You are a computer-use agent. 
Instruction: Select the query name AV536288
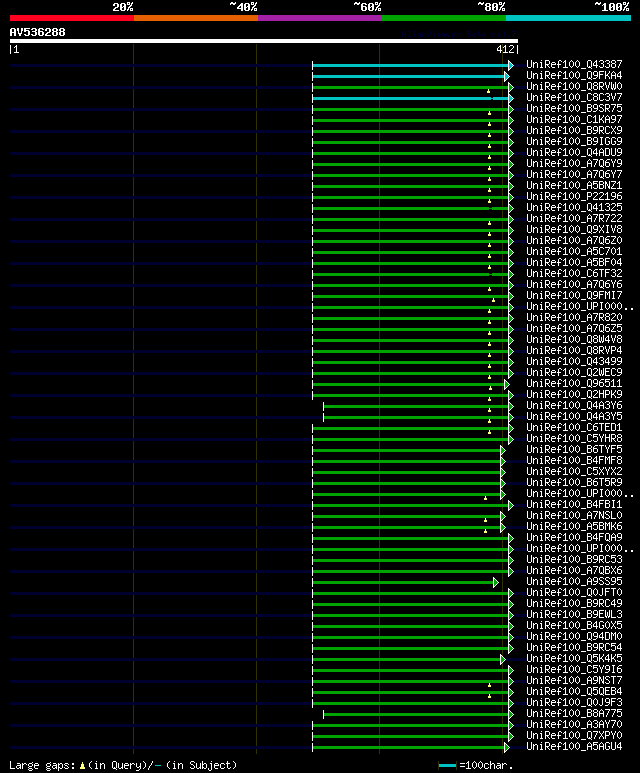(37, 32)
